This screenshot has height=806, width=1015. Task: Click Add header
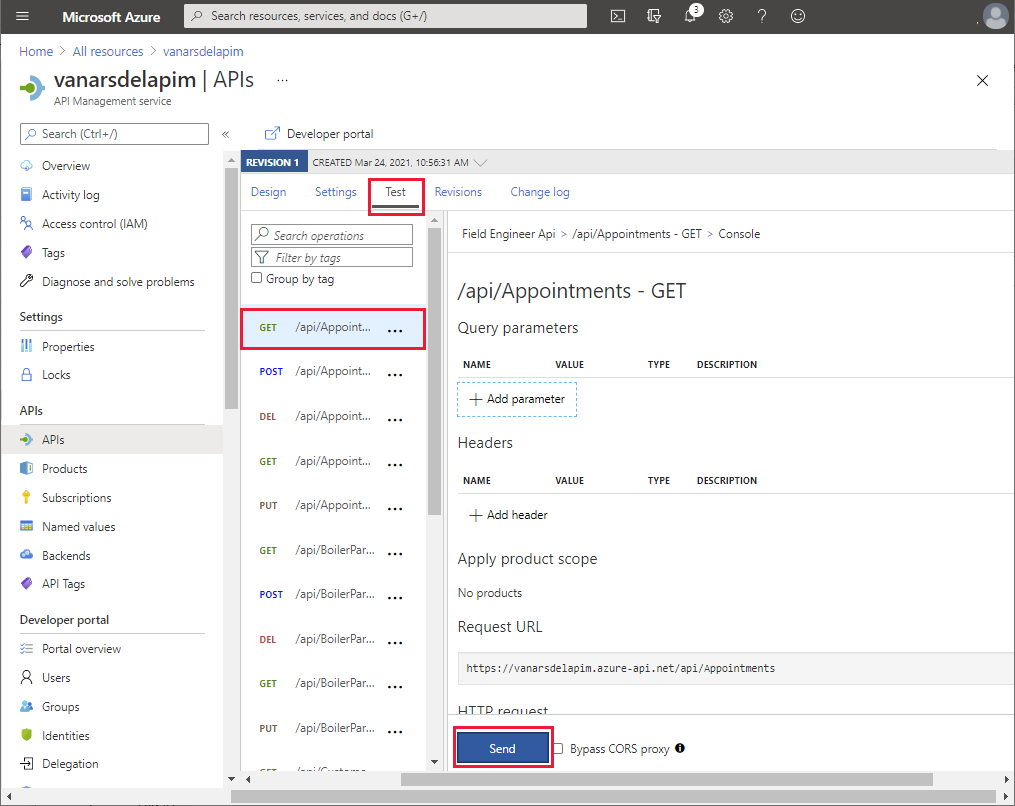point(509,515)
